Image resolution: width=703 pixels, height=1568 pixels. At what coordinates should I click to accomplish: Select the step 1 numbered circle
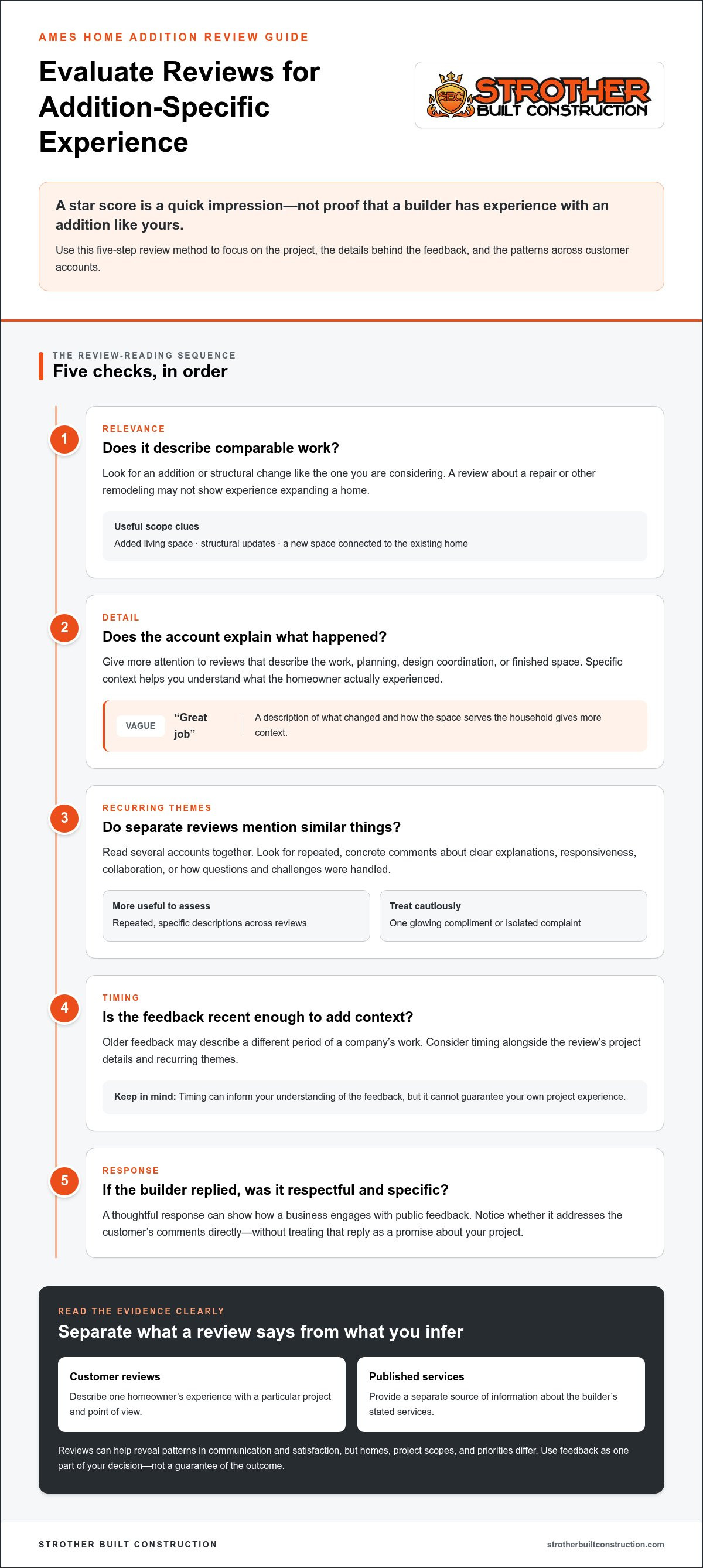pos(64,439)
